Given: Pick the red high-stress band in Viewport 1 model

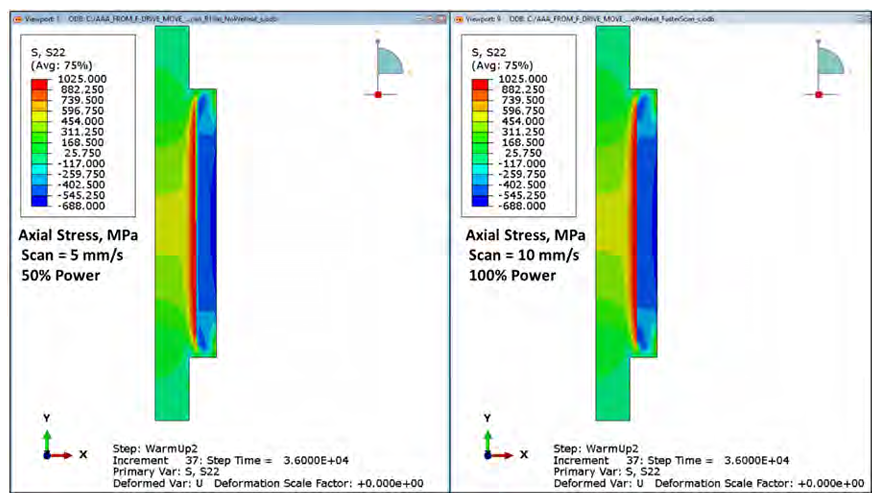Looking at the screenshot, I should 189,220.
